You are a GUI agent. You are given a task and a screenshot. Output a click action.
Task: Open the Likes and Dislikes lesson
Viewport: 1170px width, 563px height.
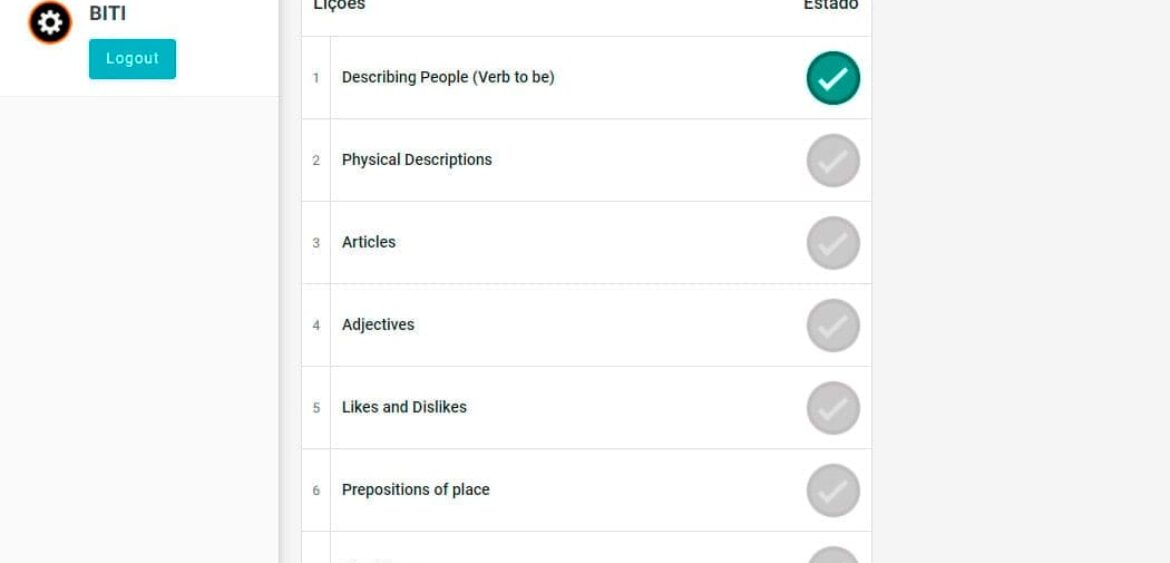[x=404, y=407]
